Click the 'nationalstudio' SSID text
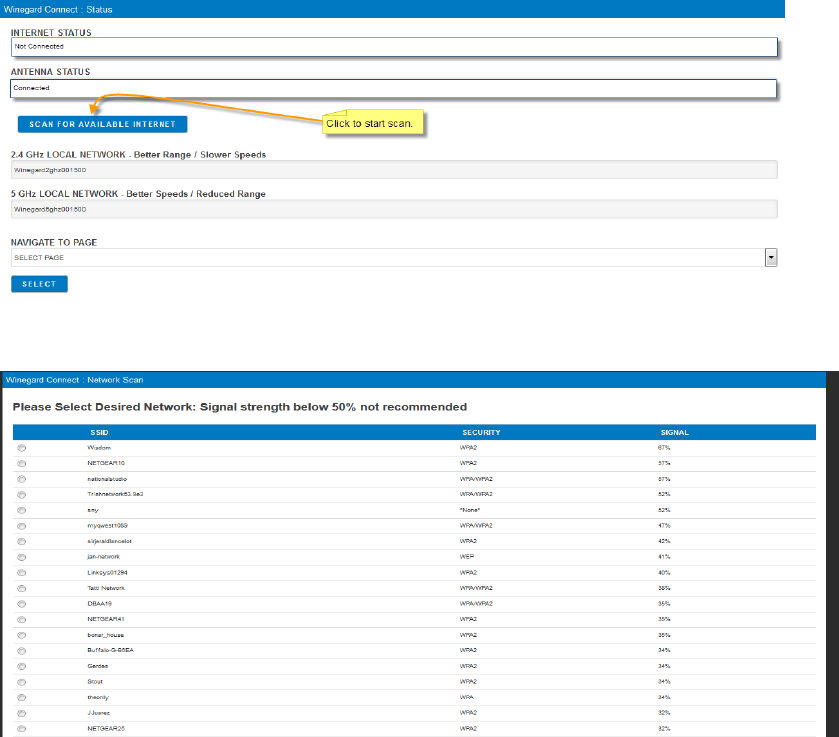Screen dimensions: 839x737 click(107, 479)
